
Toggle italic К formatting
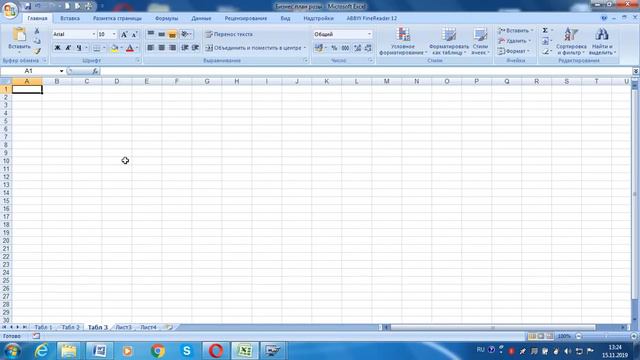point(68,48)
